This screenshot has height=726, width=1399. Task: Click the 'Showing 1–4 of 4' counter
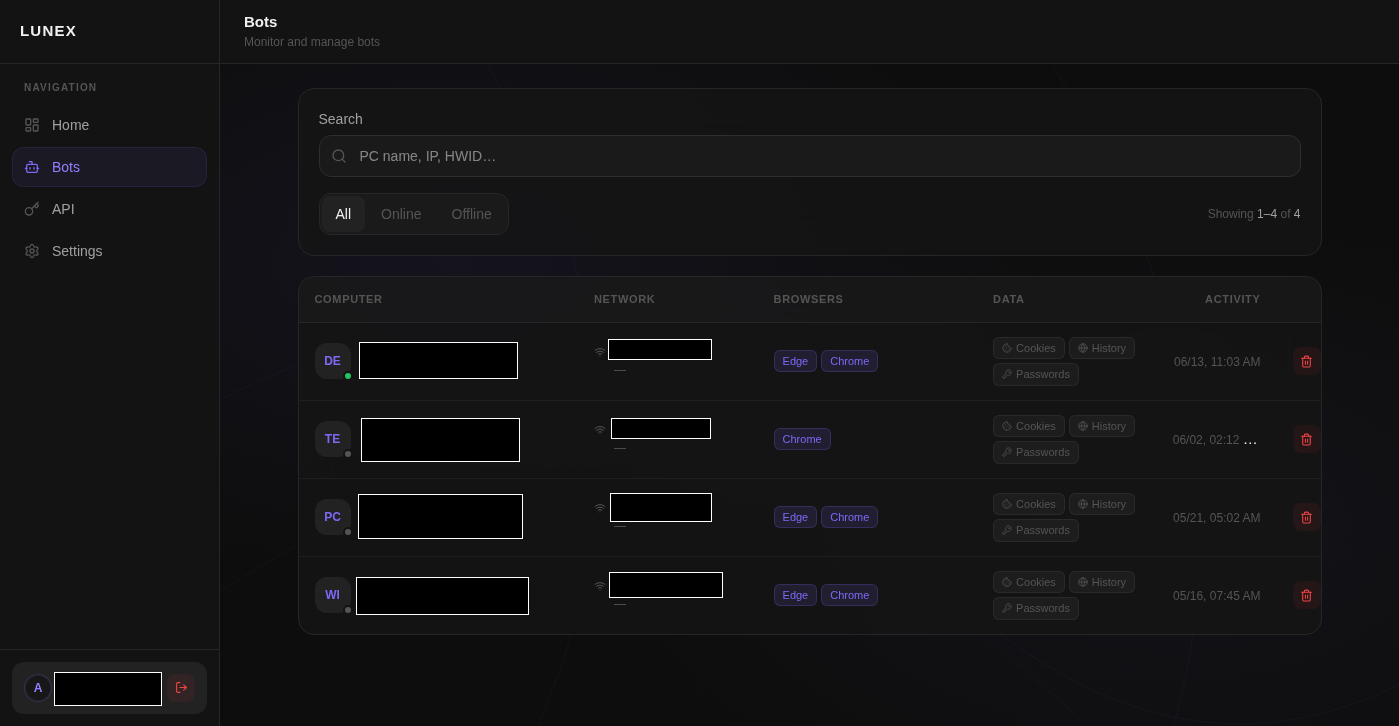tap(1254, 214)
